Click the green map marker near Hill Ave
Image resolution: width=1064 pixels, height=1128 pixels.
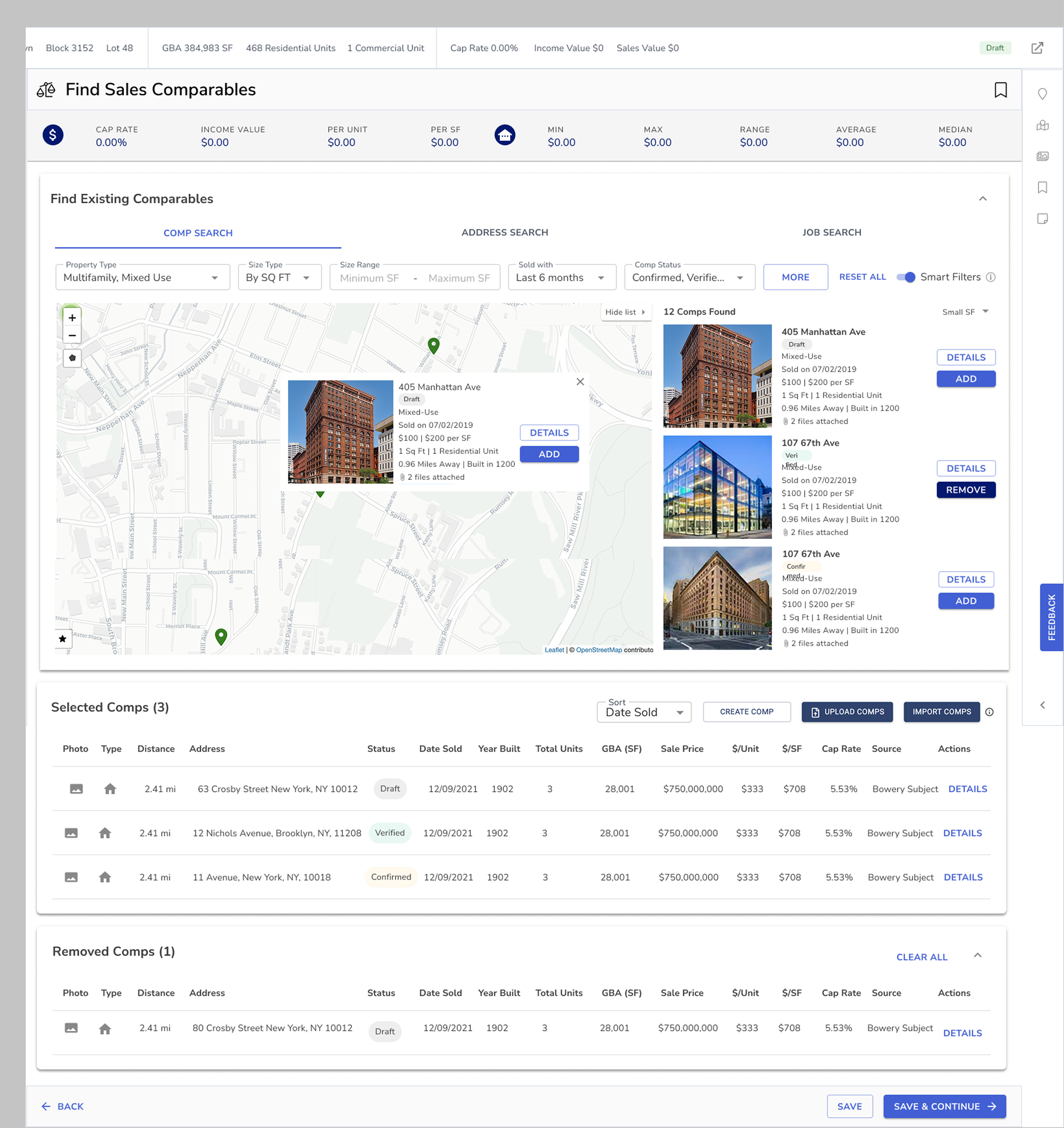point(221,637)
